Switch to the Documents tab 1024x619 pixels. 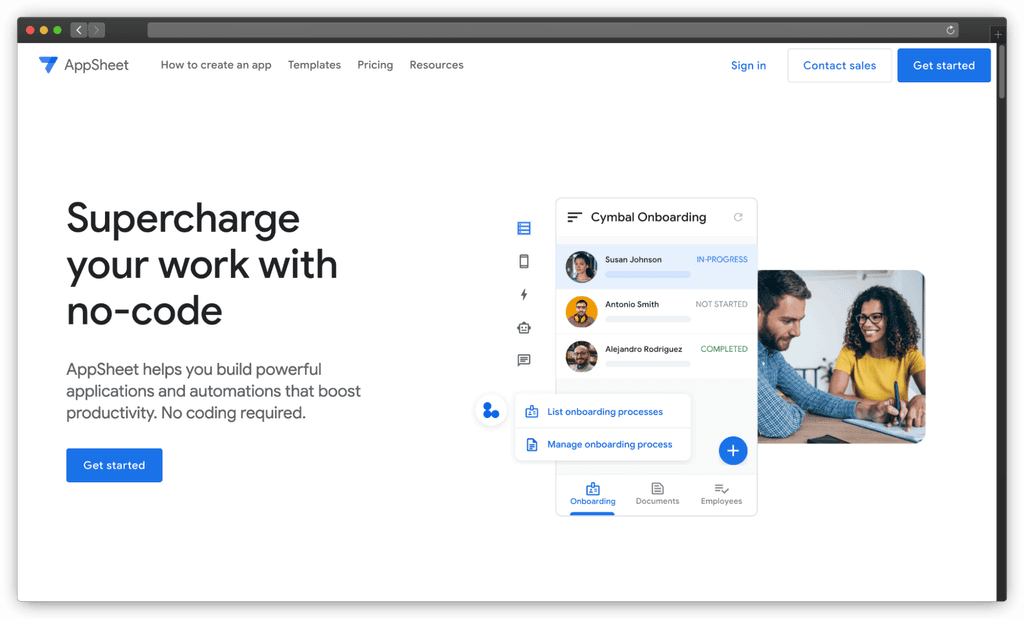point(657,494)
